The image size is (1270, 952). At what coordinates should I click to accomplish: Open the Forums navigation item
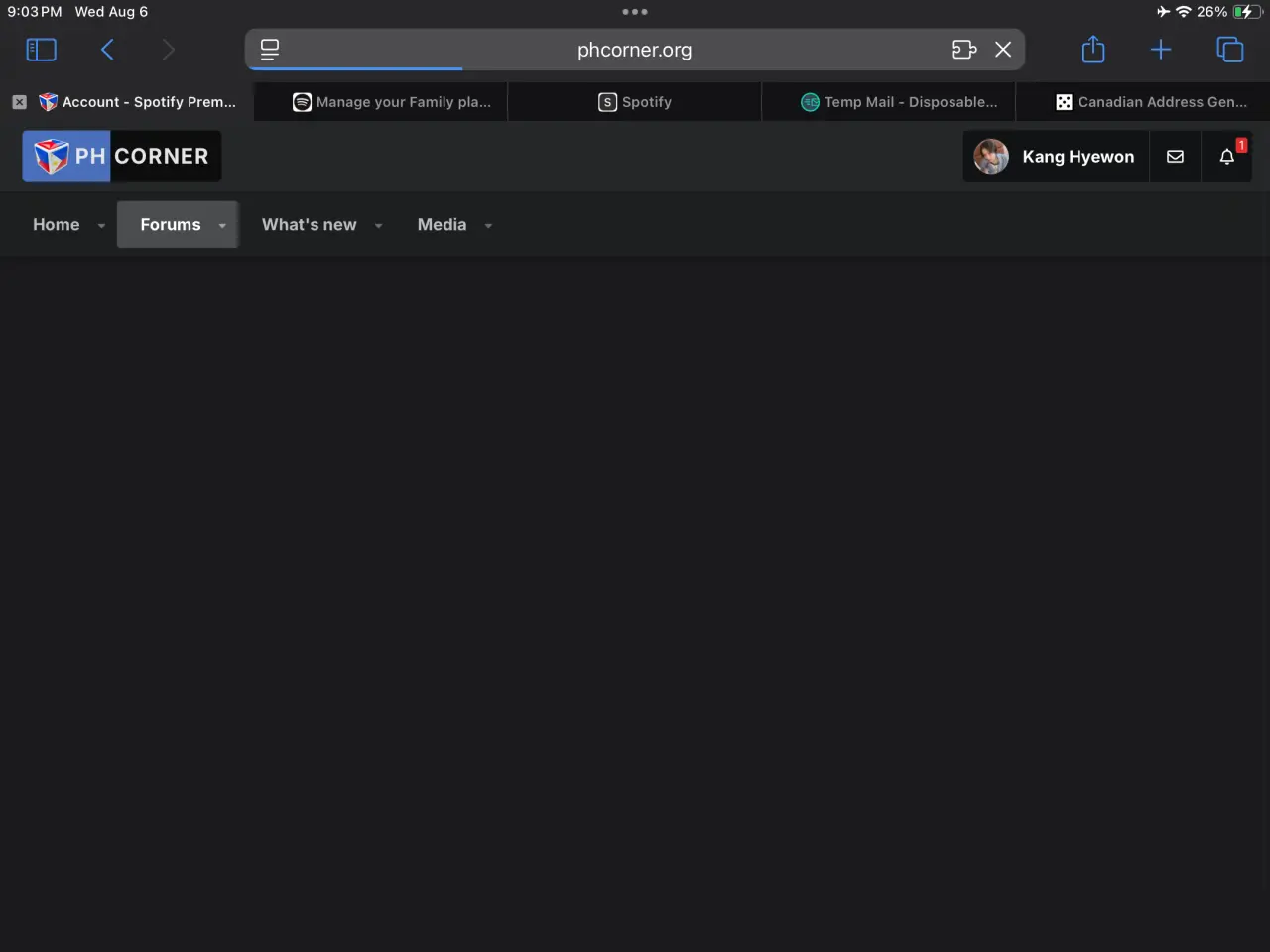[x=171, y=225]
